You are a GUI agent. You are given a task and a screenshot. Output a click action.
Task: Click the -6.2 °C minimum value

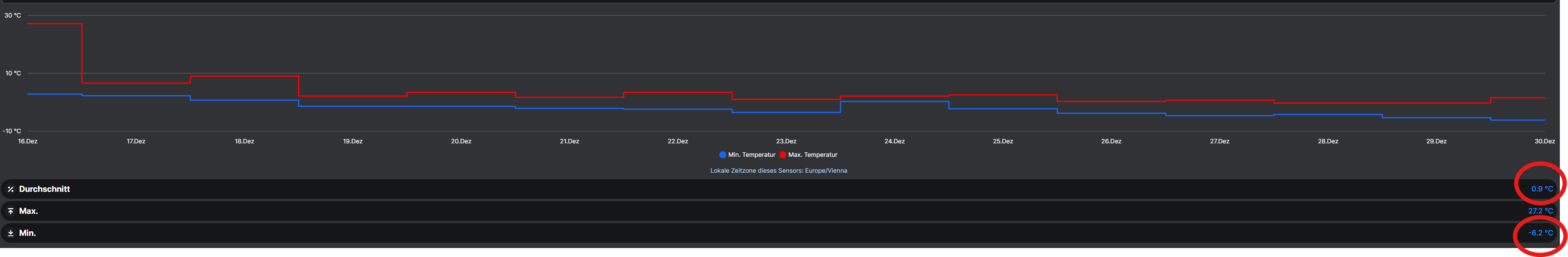[x=1540, y=233]
